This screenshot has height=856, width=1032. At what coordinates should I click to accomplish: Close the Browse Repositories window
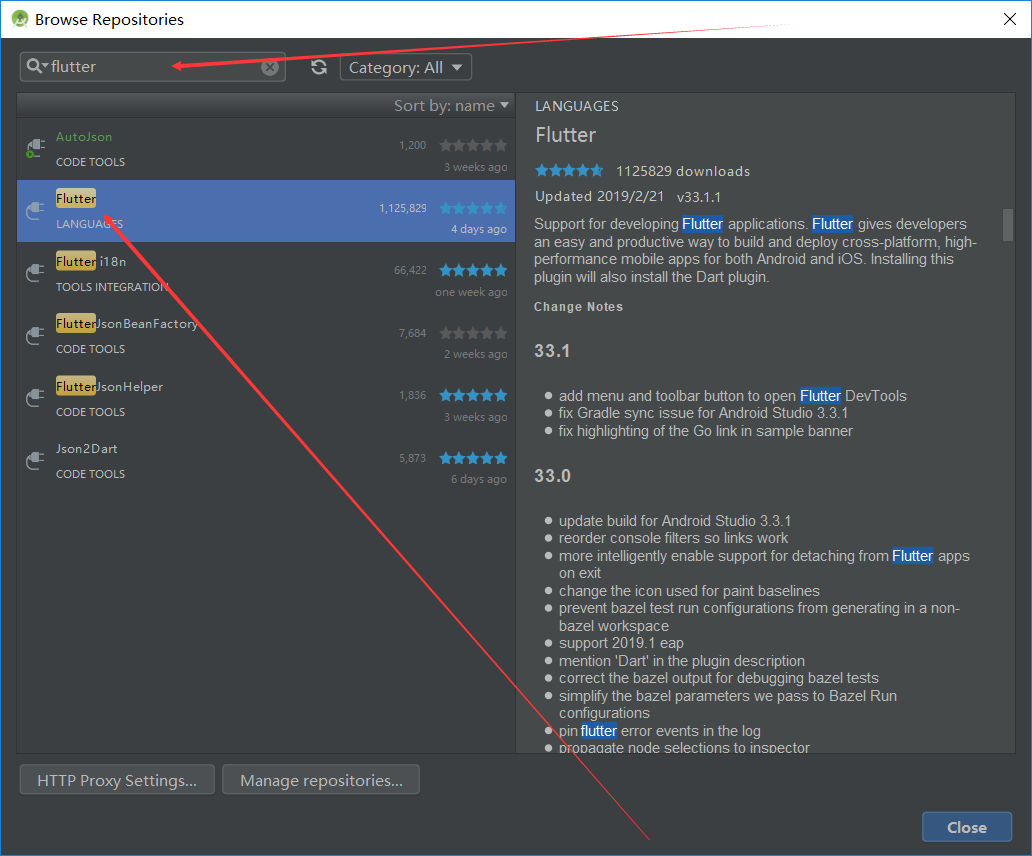[1010, 19]
